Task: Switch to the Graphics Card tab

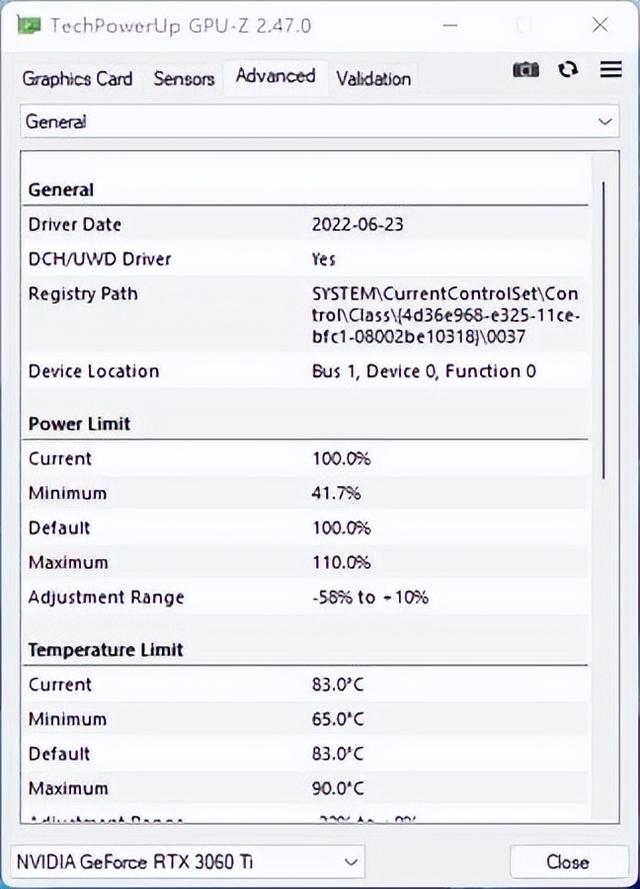Action: click(x=77, y=79)
